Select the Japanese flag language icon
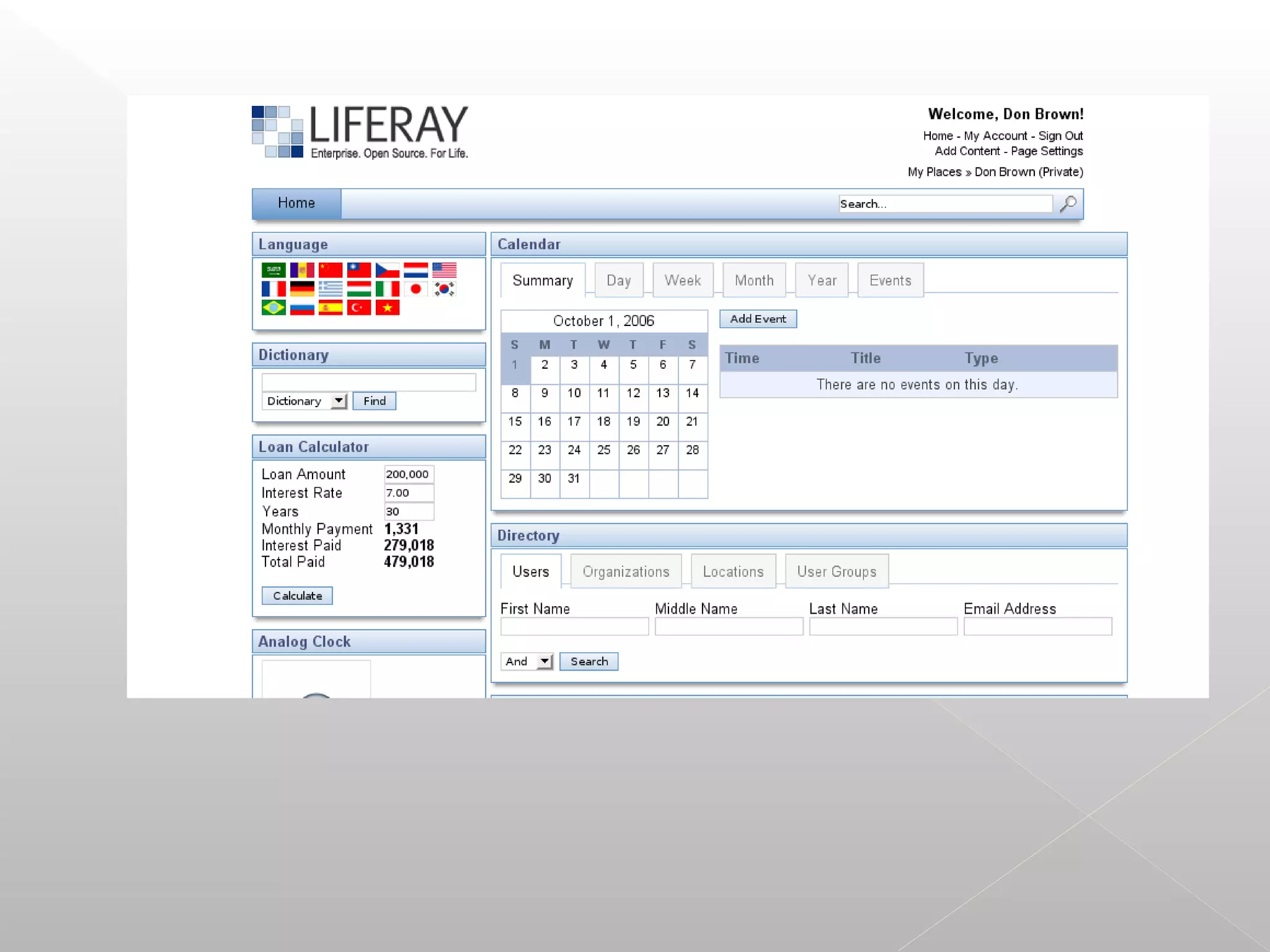Viewport: 1270px width, 952px height. (x=415, y=289)
